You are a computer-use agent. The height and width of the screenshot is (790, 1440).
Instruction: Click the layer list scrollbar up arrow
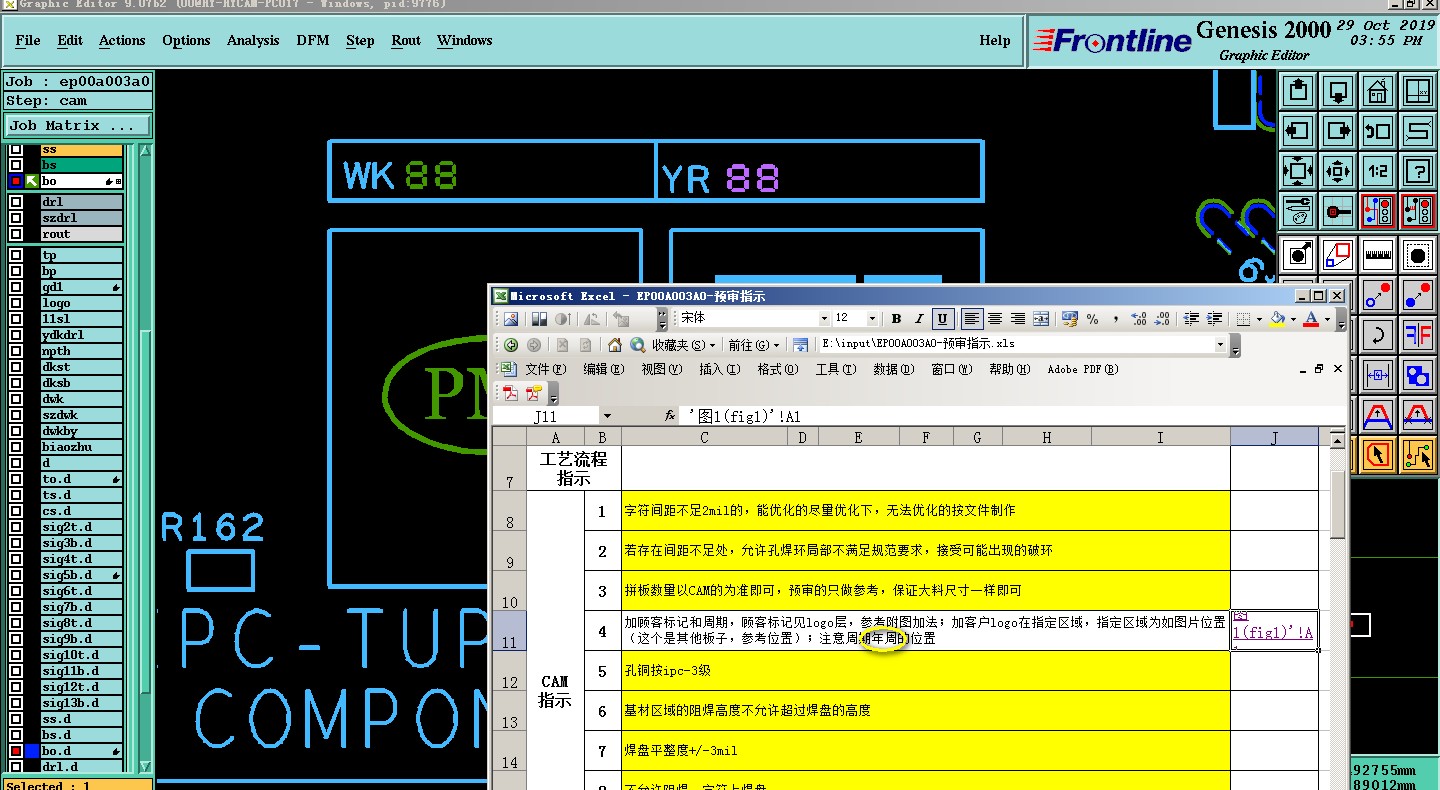pyautogui.click(x=146, y=152)
